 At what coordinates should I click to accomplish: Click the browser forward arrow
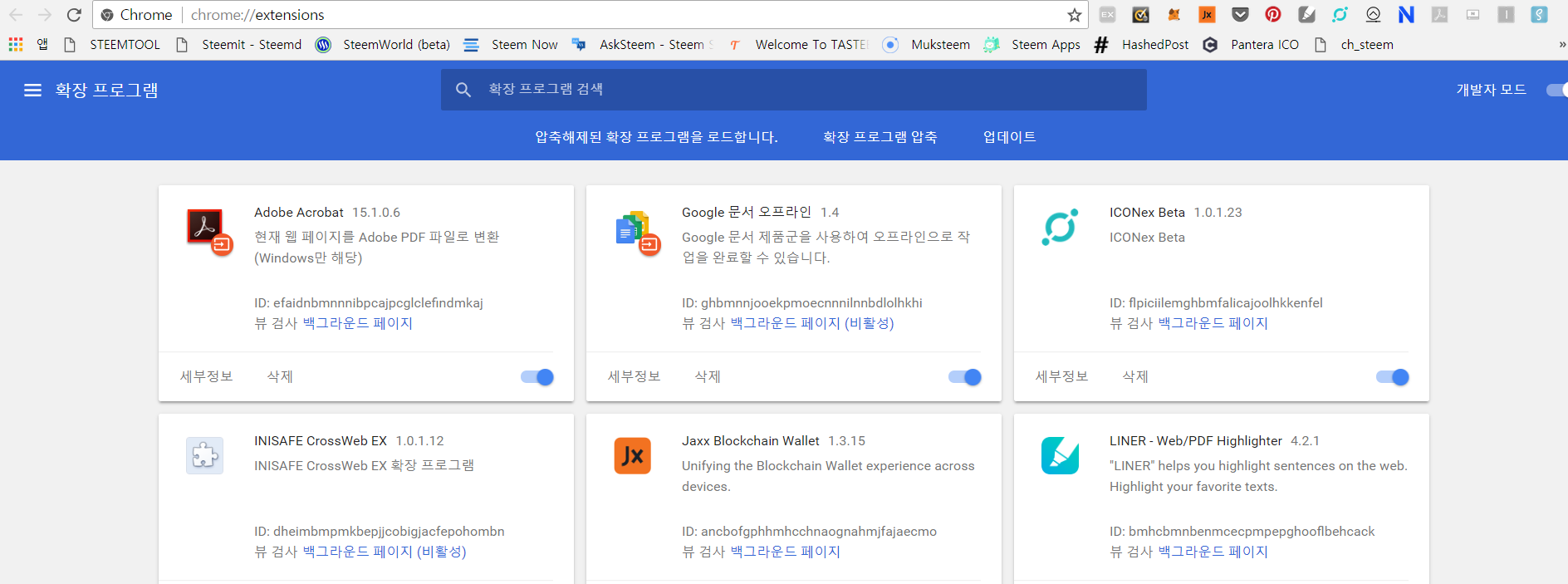pos(45,15)
